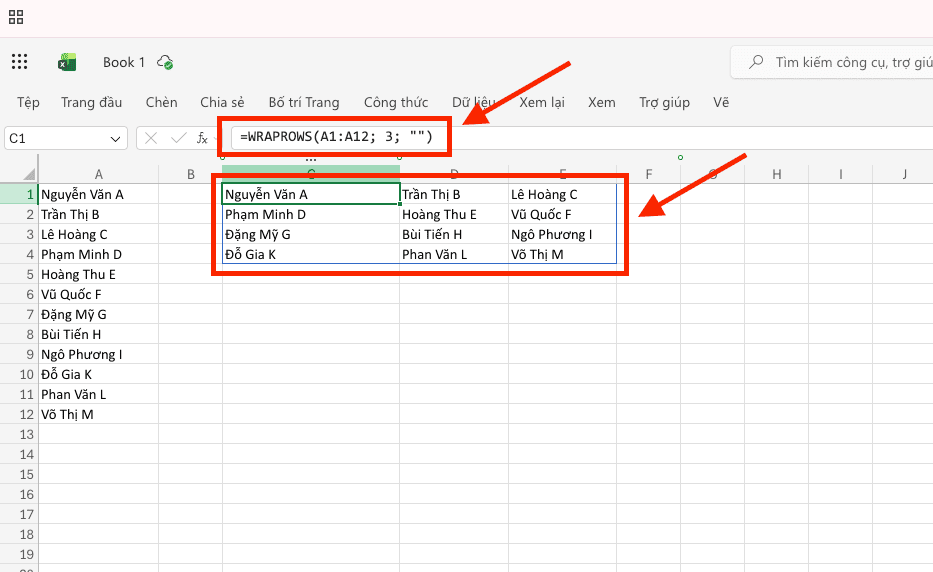Viewport: 933px width, 572px height.
Task: Click cell A1 with Nguyễn Văn A
Action: pyautogui.click(x=99, y=194)
